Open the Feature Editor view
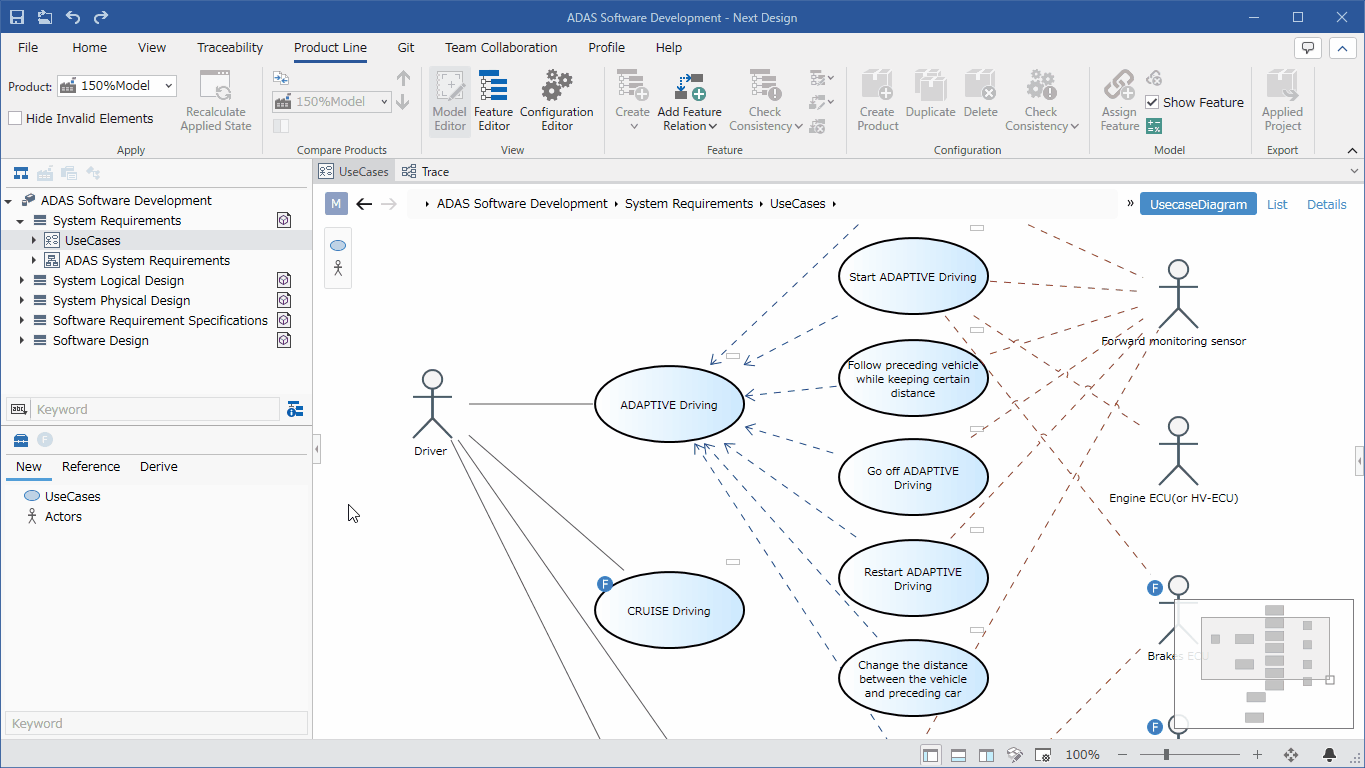Image resolution: width=1365 pixels, height=768 pixels. click(493, 101)
